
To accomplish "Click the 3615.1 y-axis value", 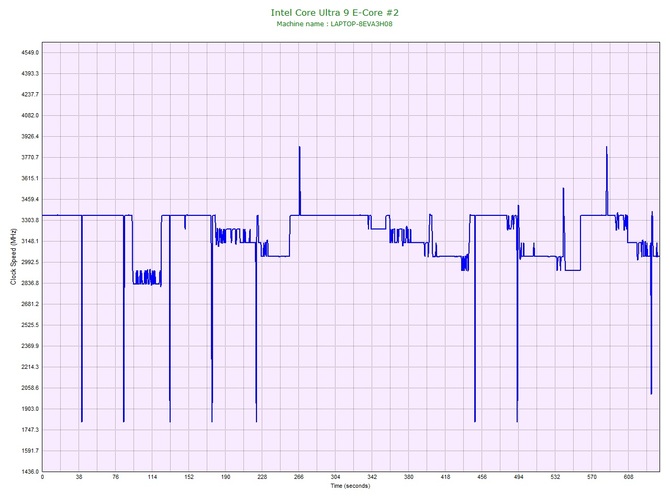I will pos(30,178).
